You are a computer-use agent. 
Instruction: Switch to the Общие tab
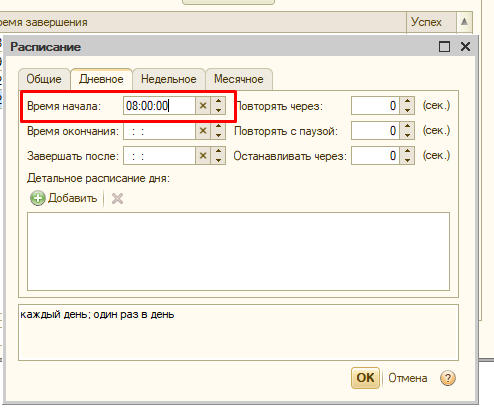pyautogui.click(x=44, y=79)
